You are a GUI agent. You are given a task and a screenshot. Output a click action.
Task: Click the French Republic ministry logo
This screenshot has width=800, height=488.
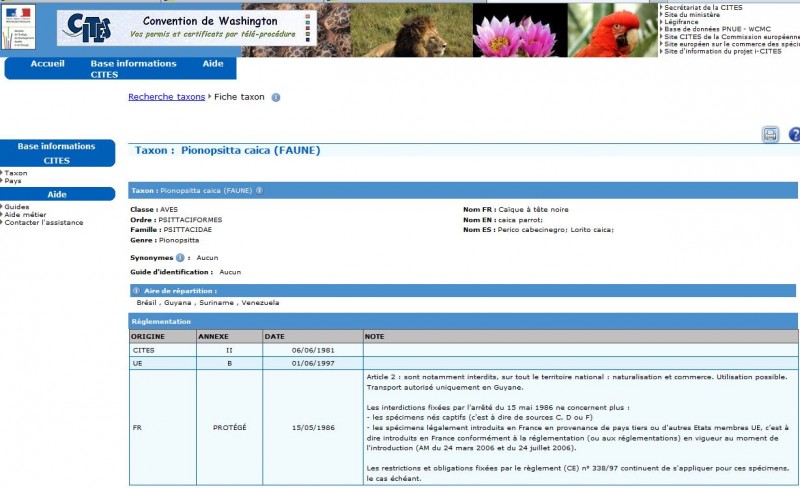18,26
